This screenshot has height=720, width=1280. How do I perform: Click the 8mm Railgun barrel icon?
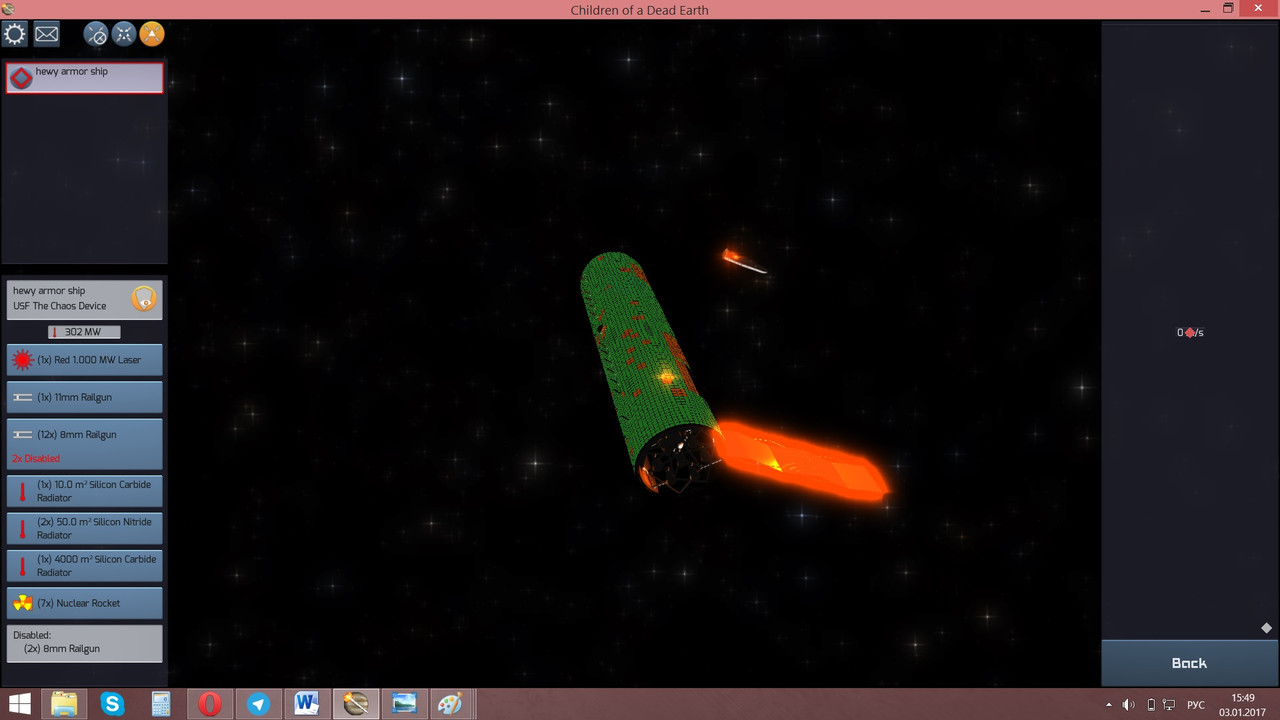point(22,435)
